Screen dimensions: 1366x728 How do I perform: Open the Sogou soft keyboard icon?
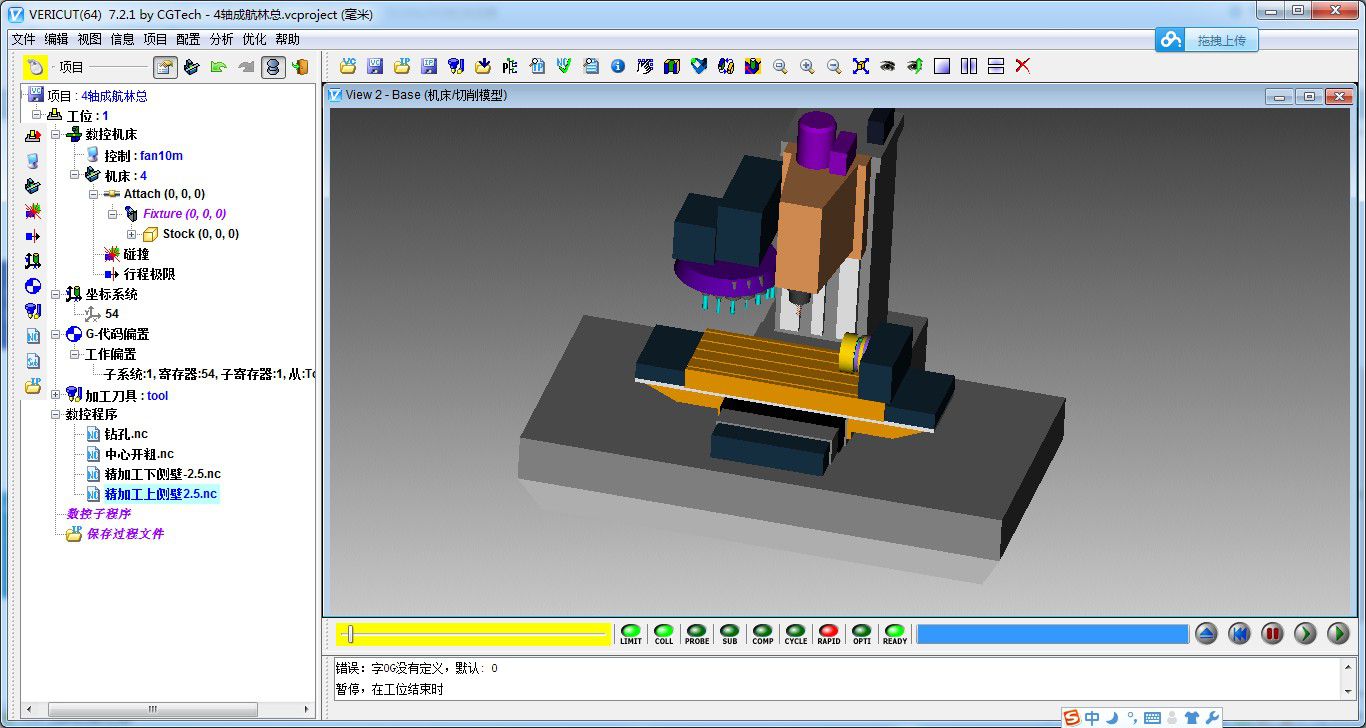[1152, 717]
